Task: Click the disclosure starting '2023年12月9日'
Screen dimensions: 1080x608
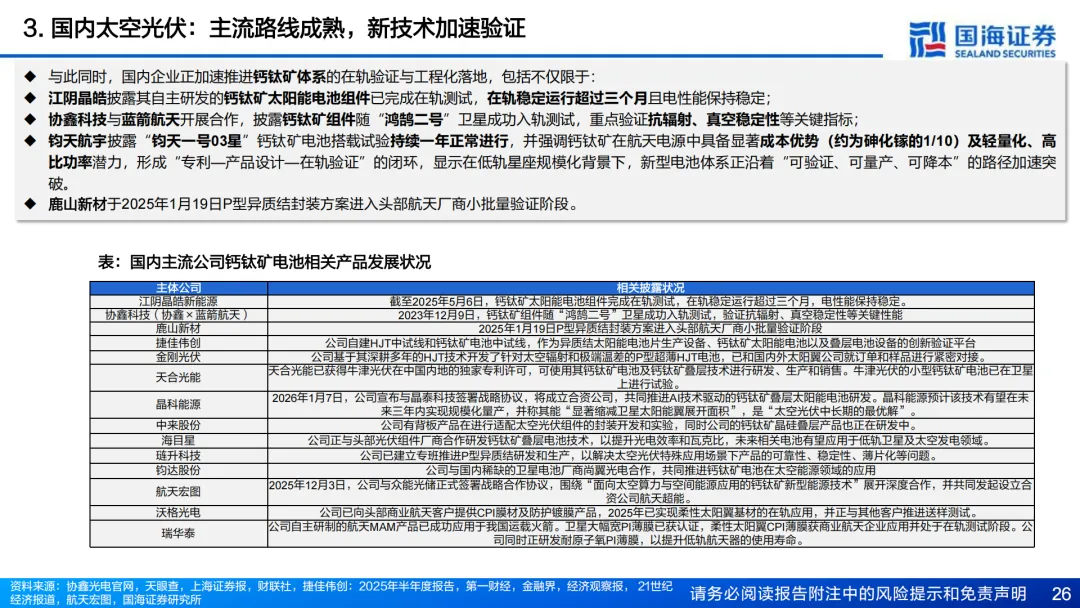Action: 650,315
